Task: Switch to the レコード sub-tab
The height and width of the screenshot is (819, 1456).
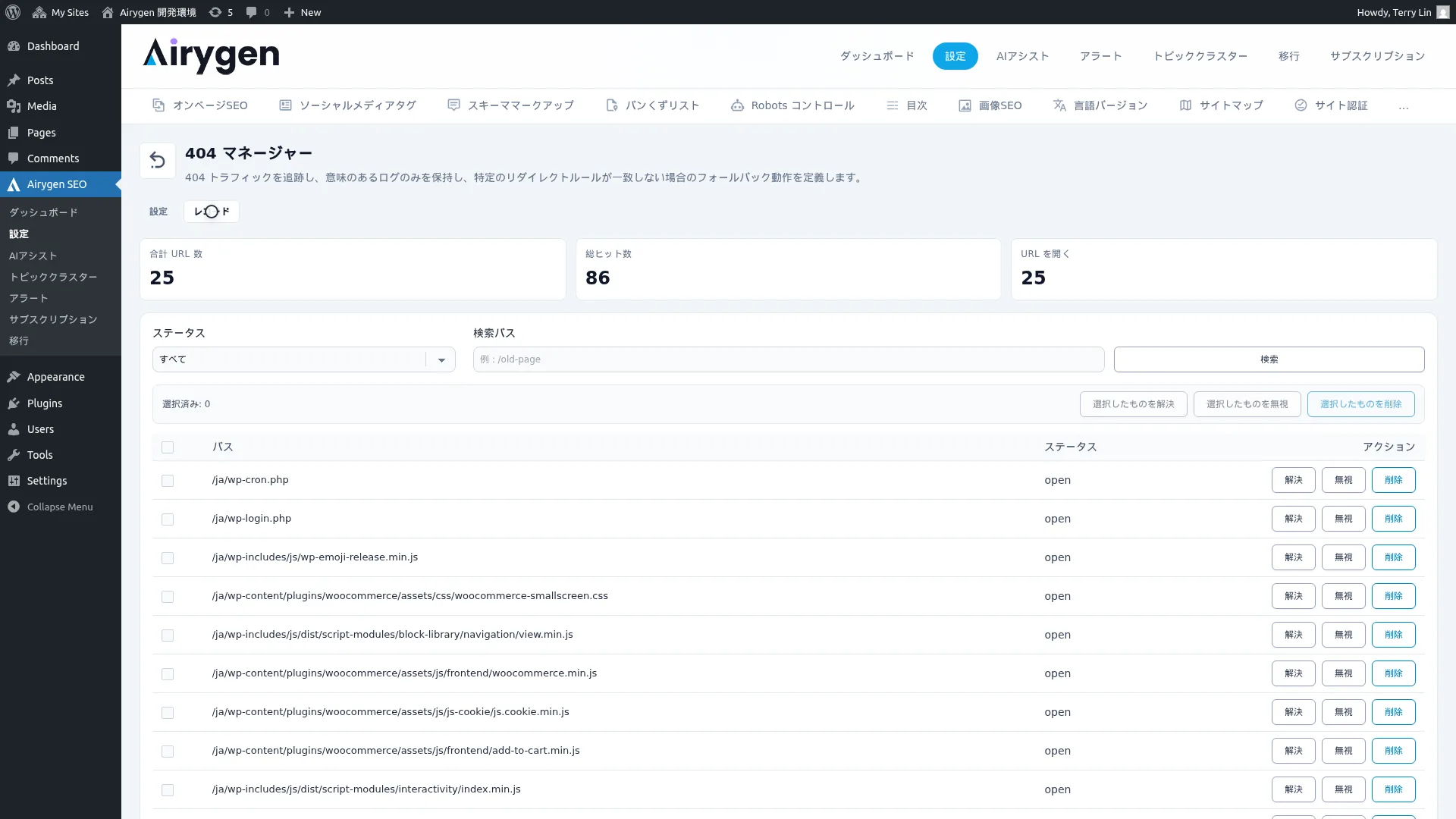Action: tap(212, 212)
